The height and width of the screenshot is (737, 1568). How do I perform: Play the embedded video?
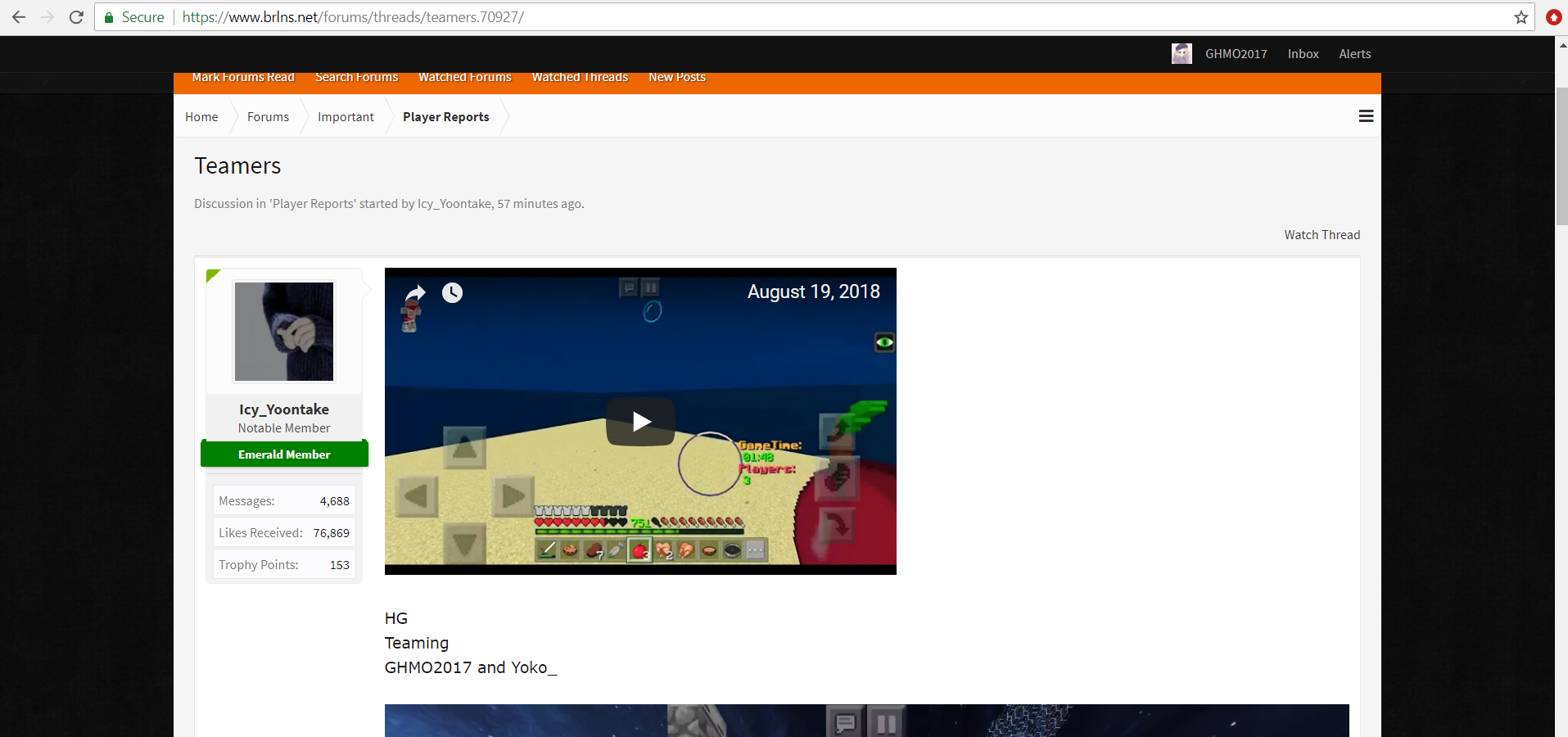point(640,422)
